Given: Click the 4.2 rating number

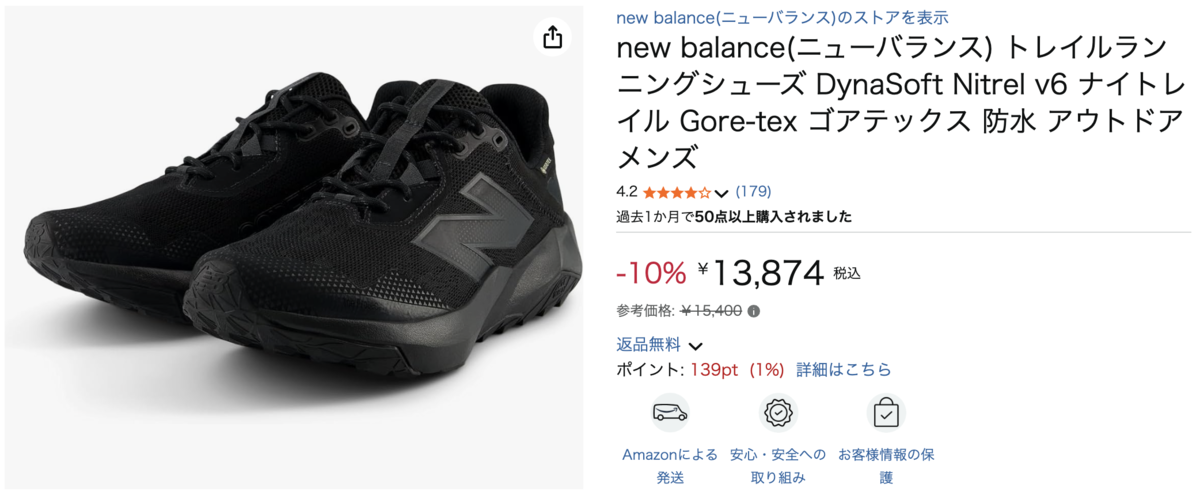Looking at the screenshot, I should tap(627, 192).
